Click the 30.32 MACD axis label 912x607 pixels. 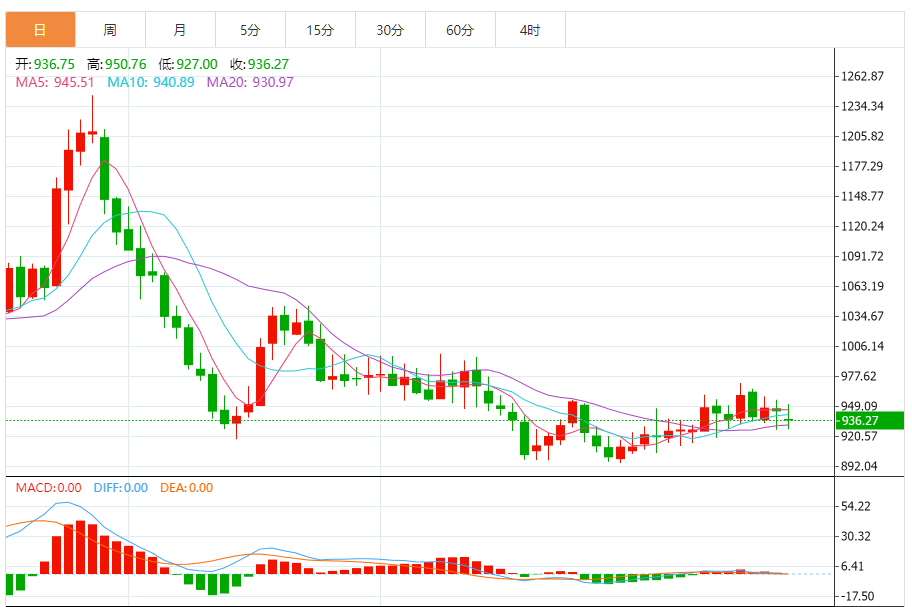click(x=856, y=536)
